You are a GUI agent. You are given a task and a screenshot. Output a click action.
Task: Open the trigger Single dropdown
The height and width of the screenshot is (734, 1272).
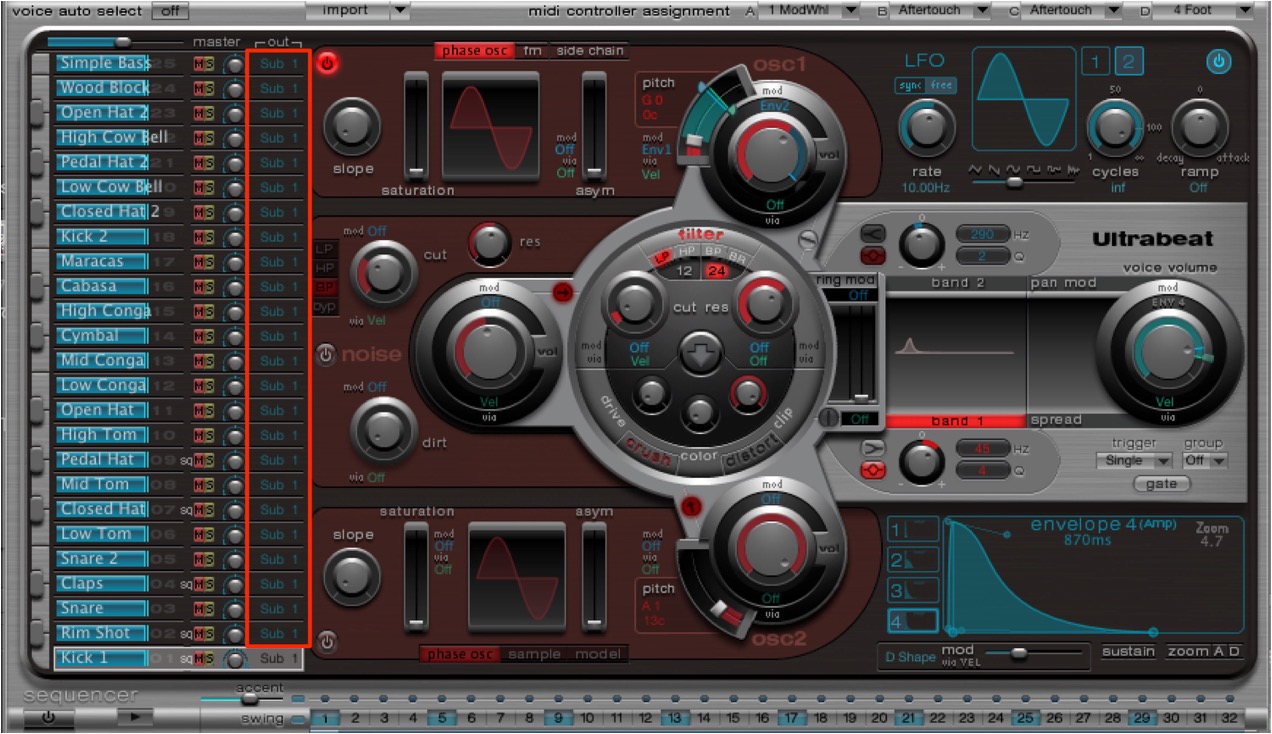coord(1134,461)
